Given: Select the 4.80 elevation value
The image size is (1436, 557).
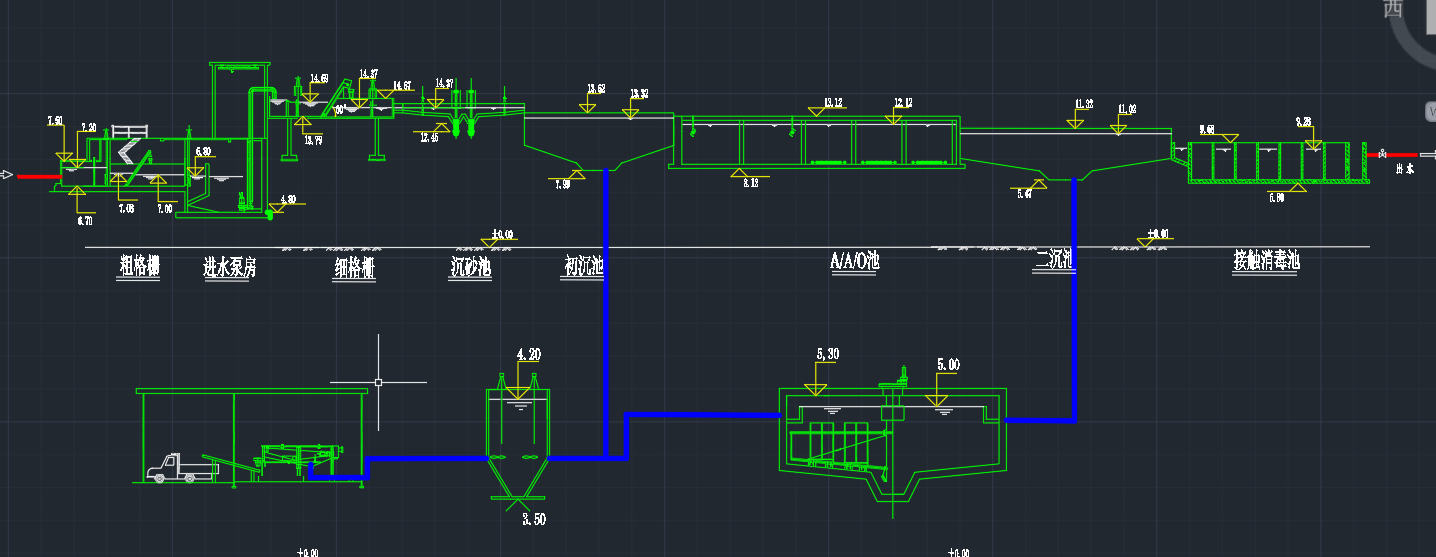Looking at the screenshot, I should click(x=288, y=199).
